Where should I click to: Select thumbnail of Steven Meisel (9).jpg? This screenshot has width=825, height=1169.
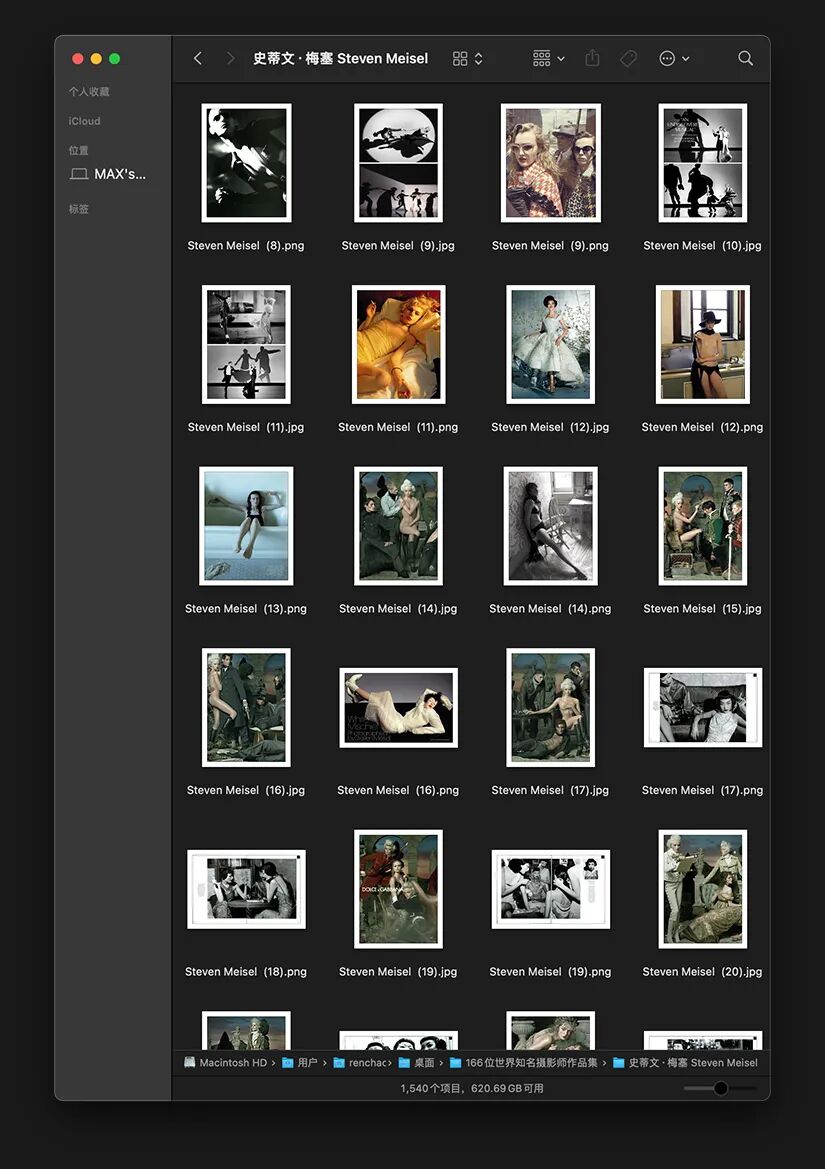(398, 163)
